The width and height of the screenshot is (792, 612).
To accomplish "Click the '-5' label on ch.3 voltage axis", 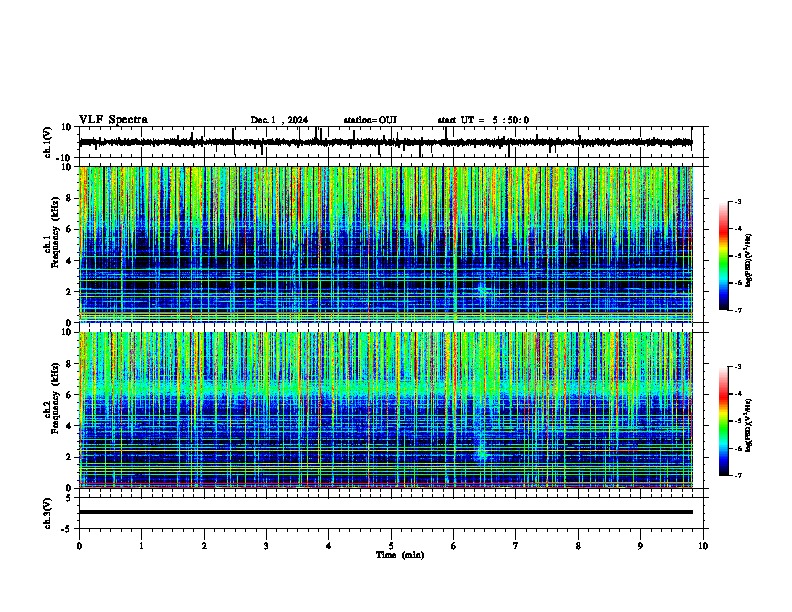I will tap(67, 529).
